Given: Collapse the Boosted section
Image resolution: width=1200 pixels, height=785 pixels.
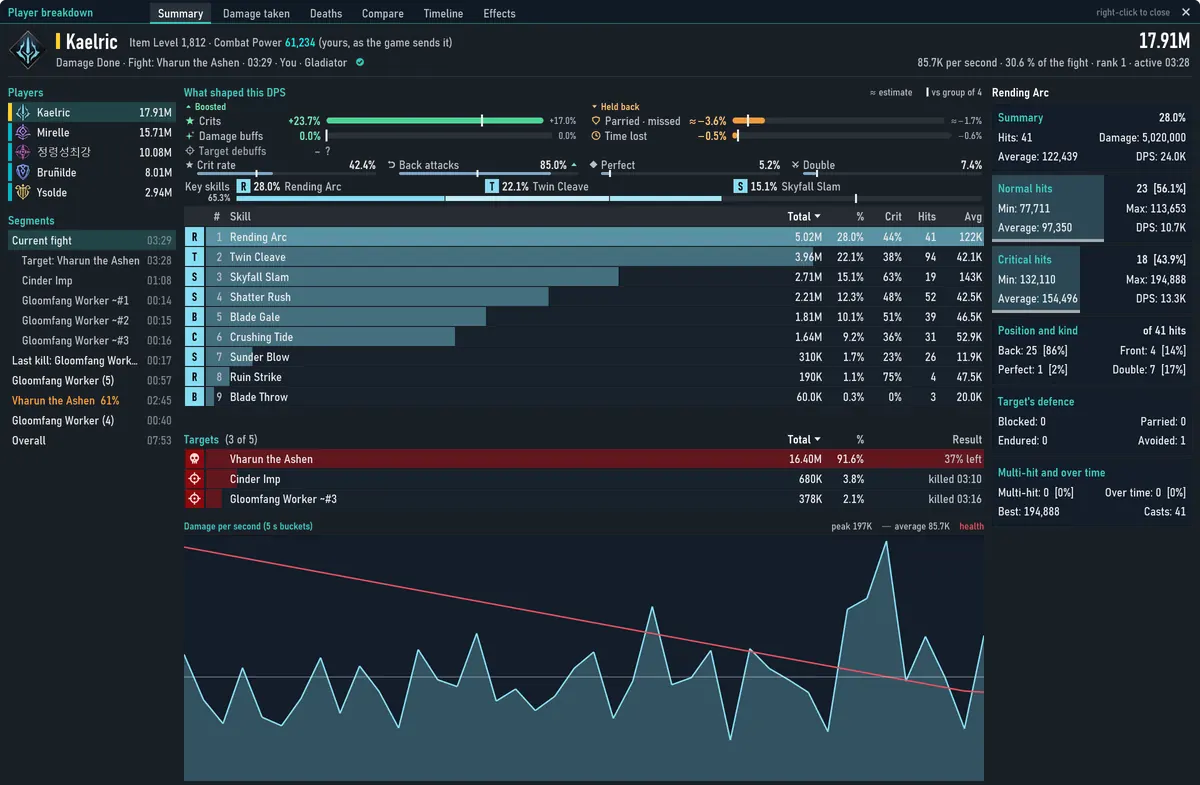Looking at the screenshot, I should tap(205, 107).
